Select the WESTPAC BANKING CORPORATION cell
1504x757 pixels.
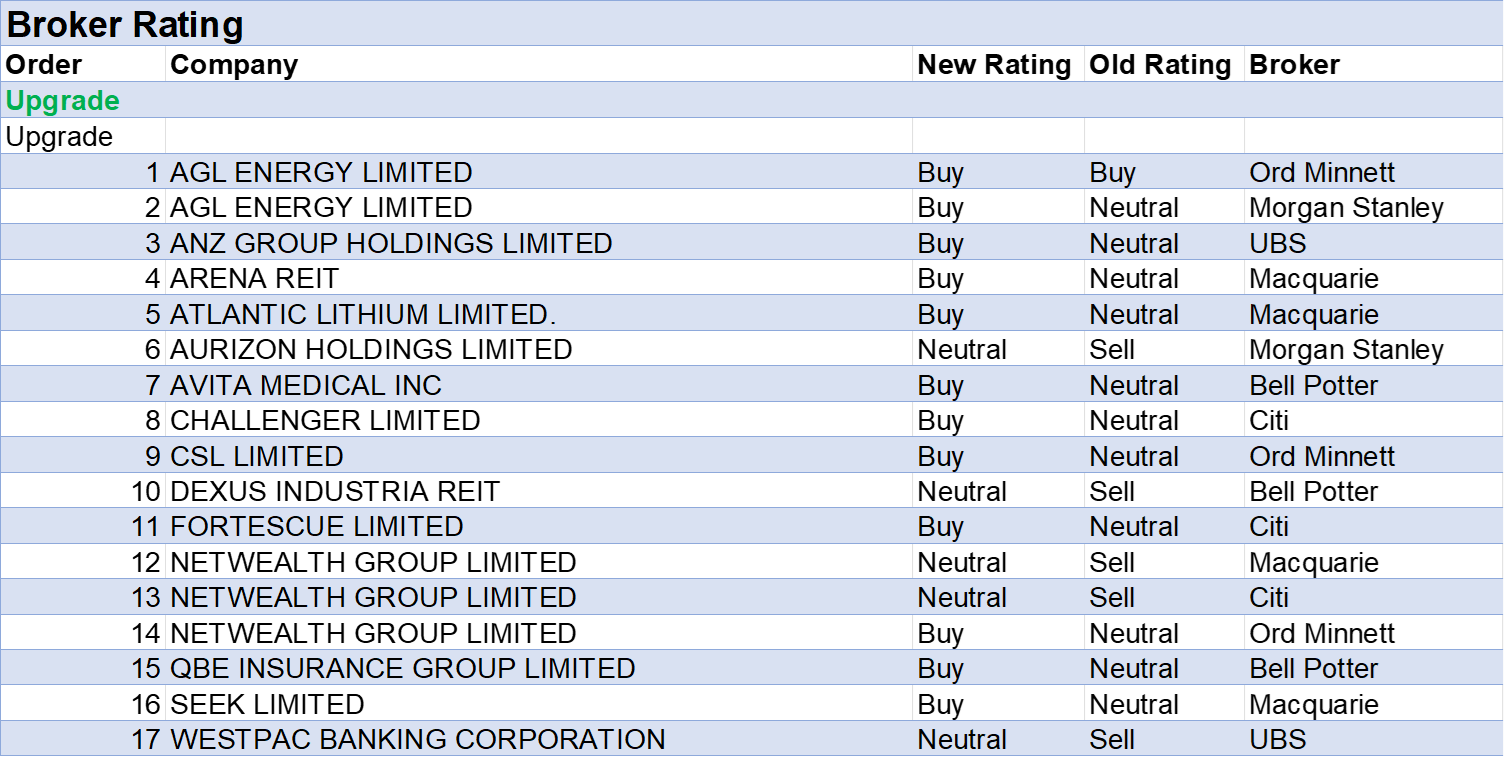[418, 740]
